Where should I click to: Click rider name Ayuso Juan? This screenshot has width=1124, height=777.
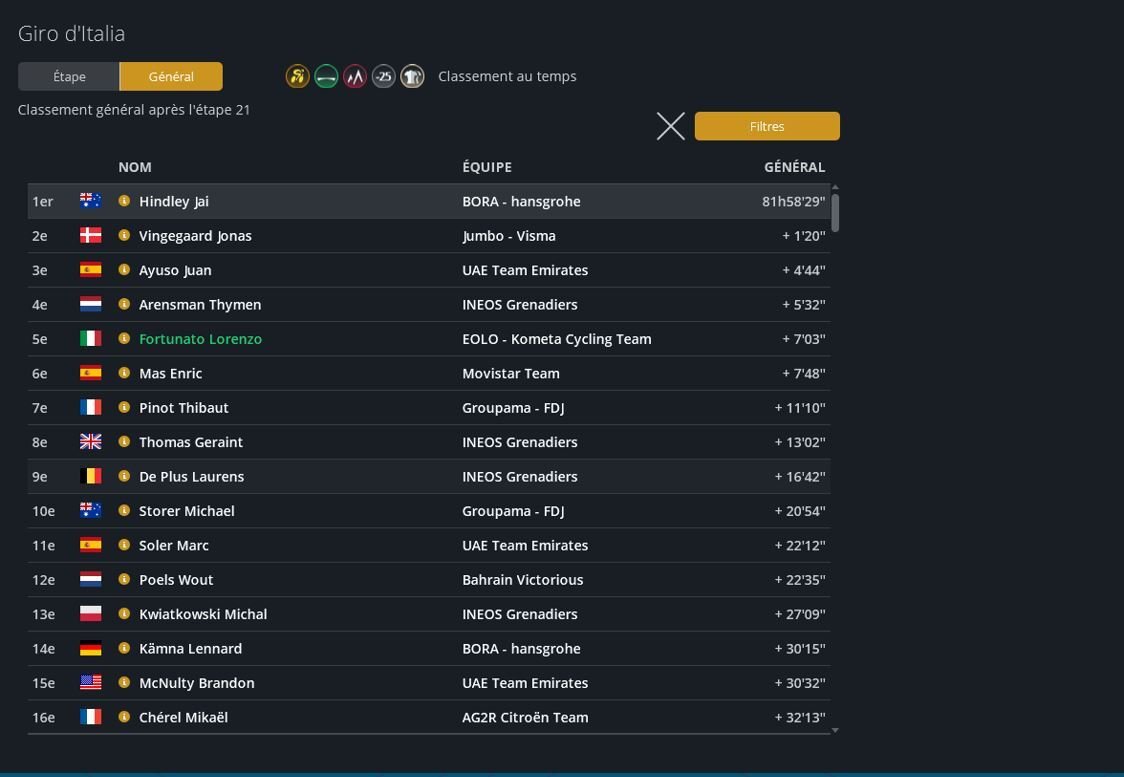(175, 270)
